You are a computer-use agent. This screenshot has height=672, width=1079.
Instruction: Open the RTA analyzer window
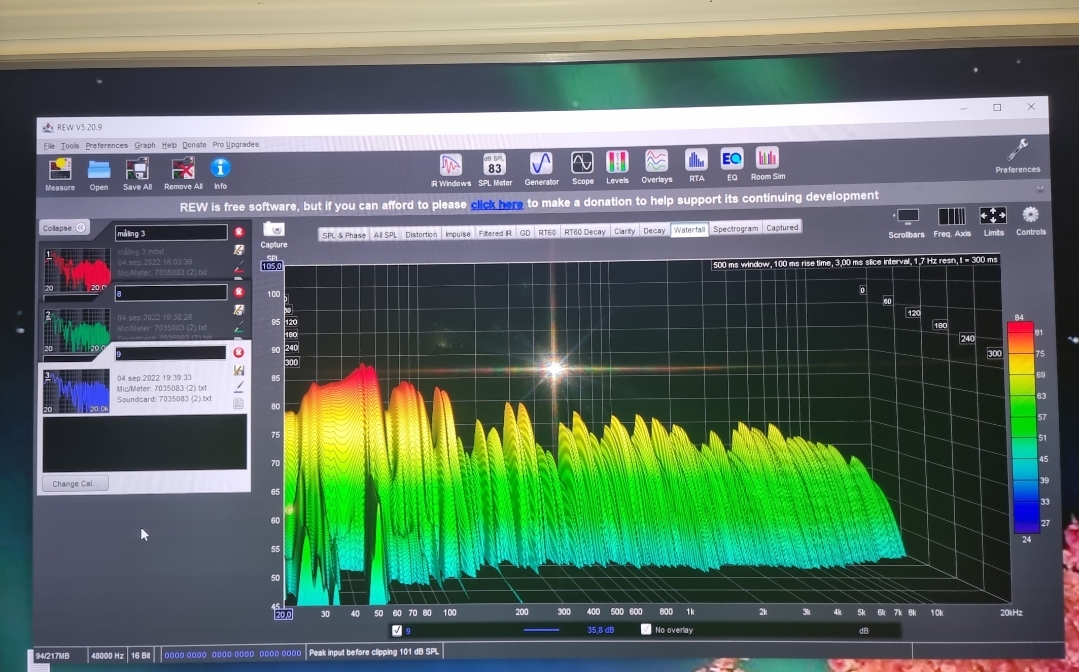coord(696,160)
